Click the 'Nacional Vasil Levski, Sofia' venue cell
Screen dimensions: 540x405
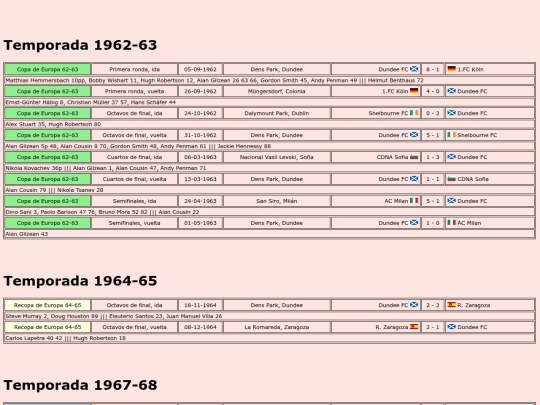[277, 157]
